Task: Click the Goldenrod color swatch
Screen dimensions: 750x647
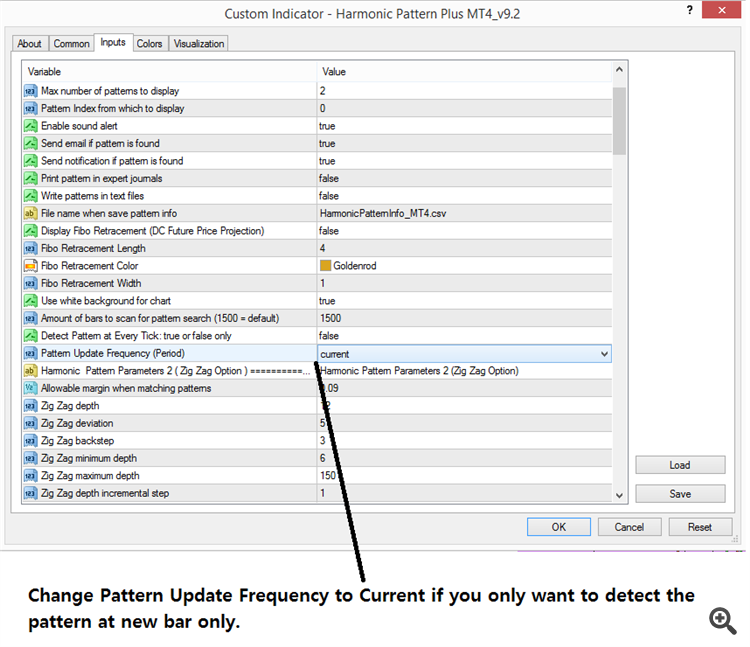Action: pyautogui.click(x=326, y=265)
